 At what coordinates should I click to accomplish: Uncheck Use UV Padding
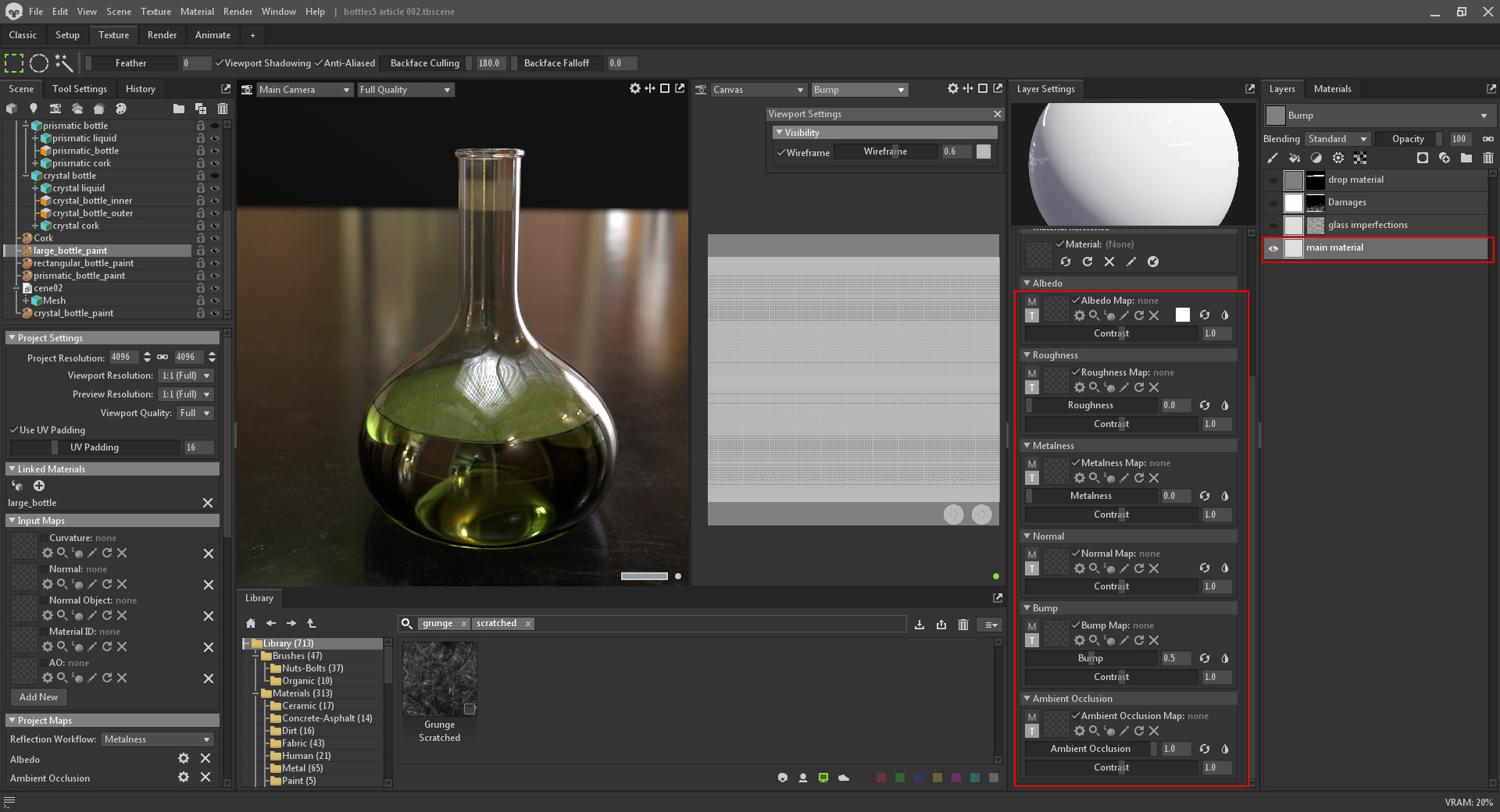14,430
